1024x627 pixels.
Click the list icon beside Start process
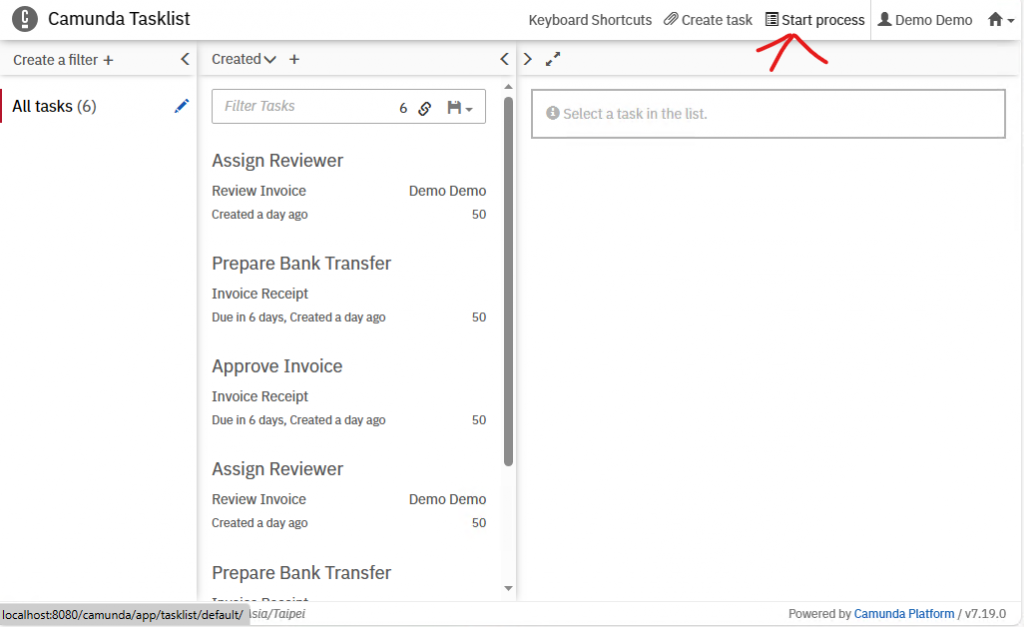[772, 19]
